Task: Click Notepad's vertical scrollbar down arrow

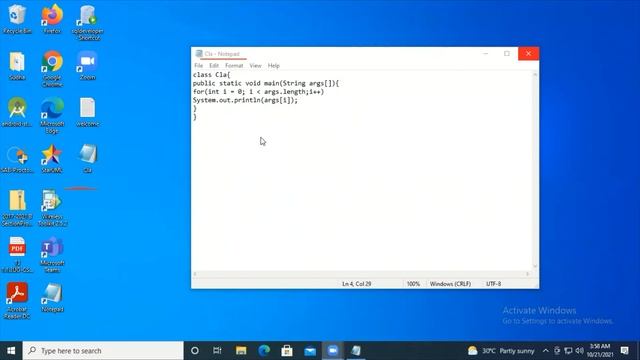Action: (535, 266)
